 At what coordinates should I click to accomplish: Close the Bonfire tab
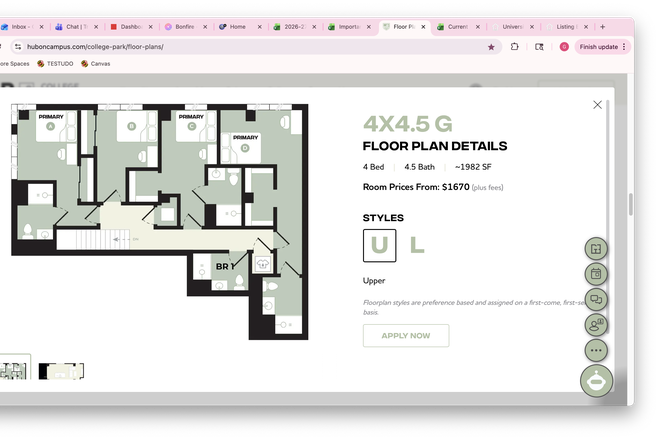[205, 27]
